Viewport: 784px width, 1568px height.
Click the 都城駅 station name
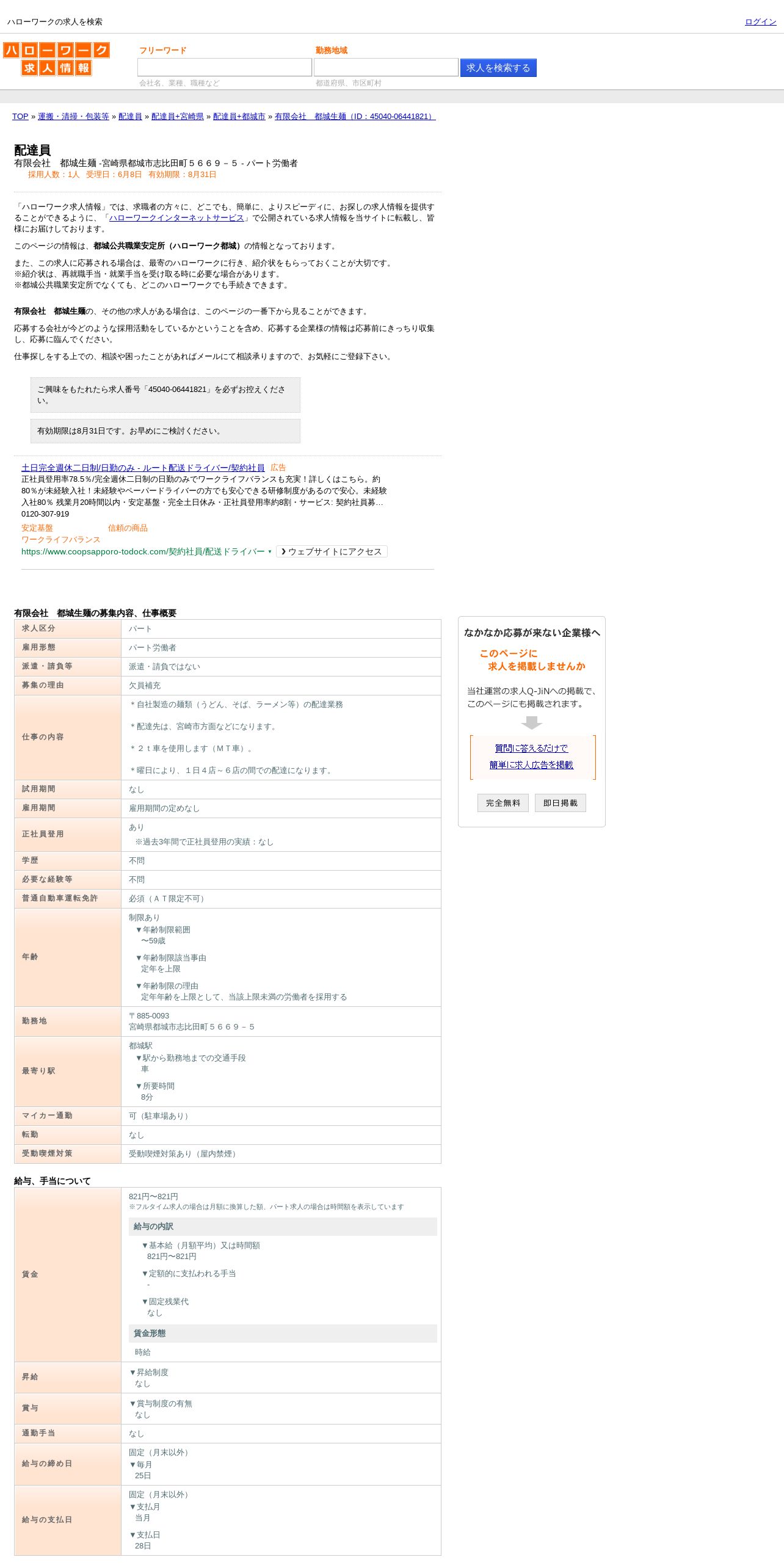pyautogui.click(x=140, y=1046)
